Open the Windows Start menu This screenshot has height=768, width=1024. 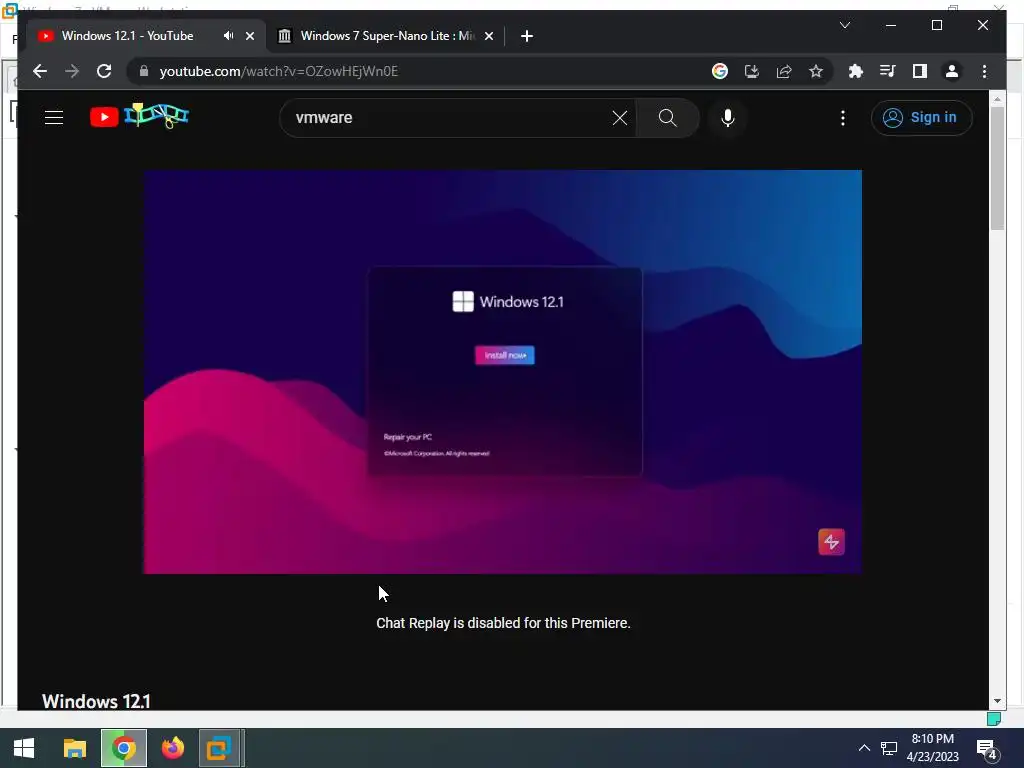[x=24, y=748]
